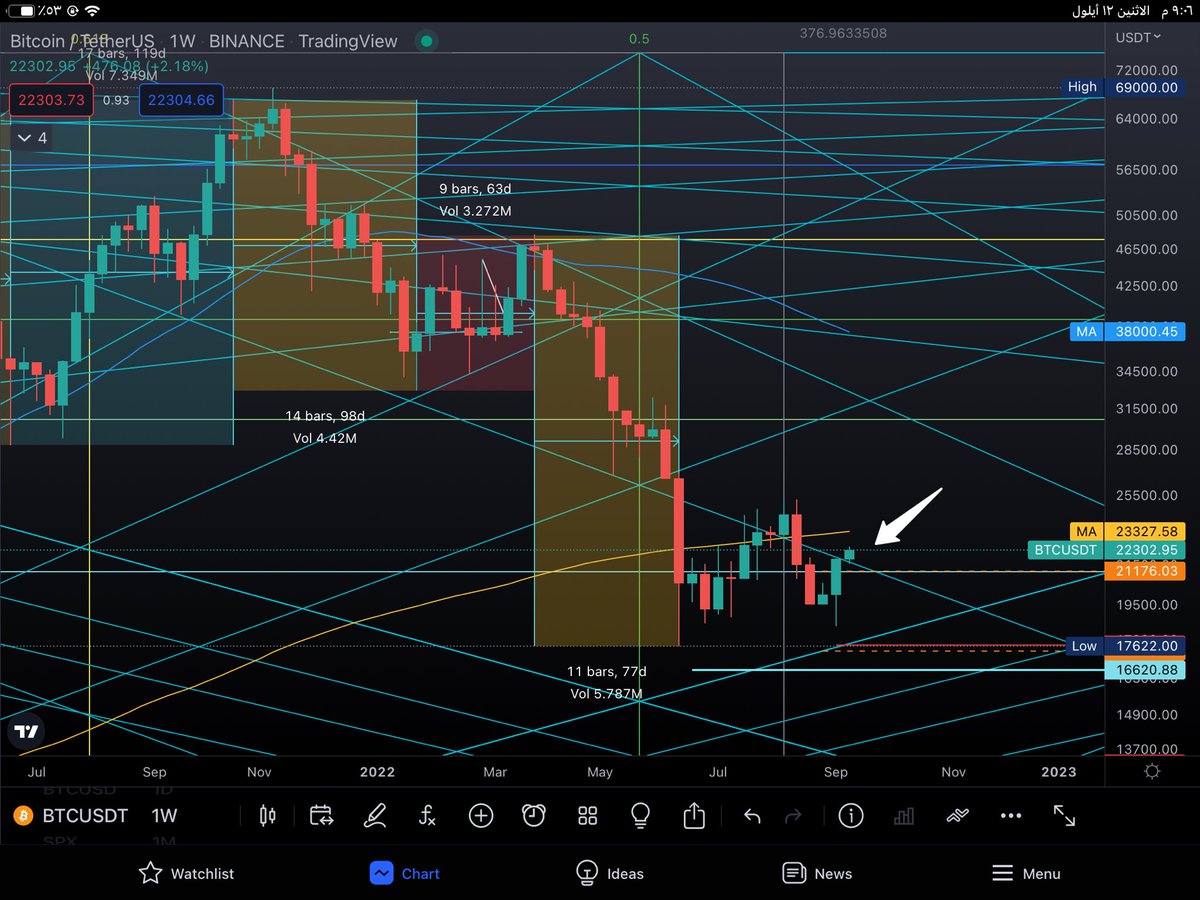Image resolution: width=1200 pixels, height=900 pixels.
Task: Tap the 'Vol 4.42M' measurement text
Action: pyautogui.click(x=325, y=438)
